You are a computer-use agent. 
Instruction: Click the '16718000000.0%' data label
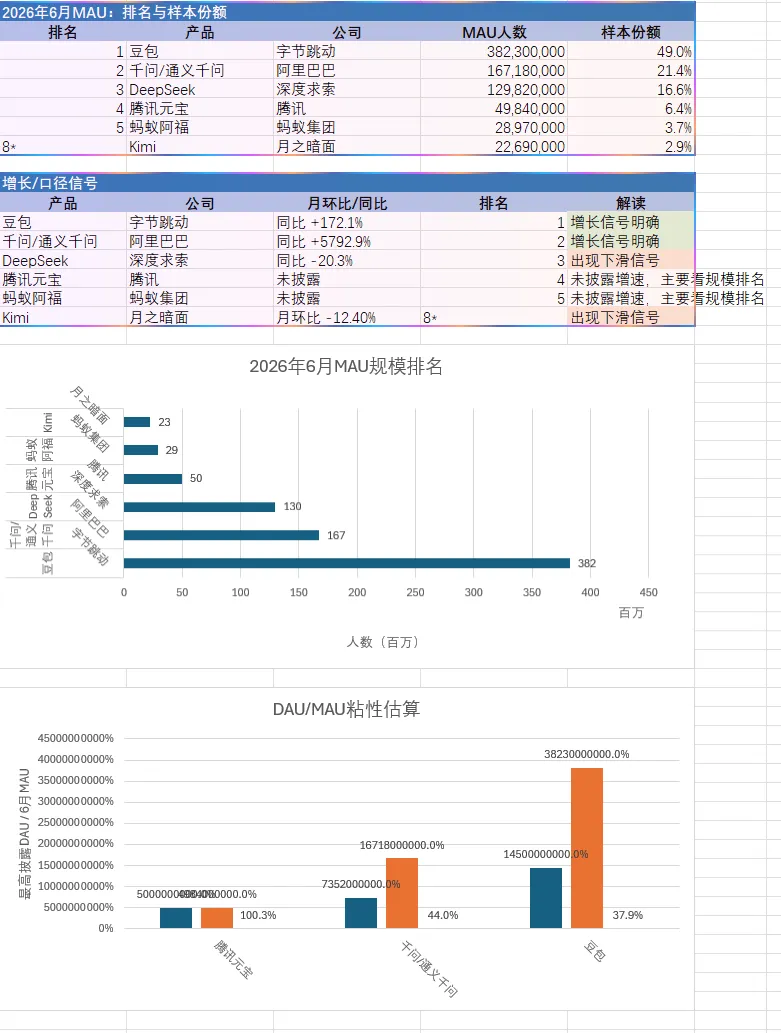(x=402, y=845)
